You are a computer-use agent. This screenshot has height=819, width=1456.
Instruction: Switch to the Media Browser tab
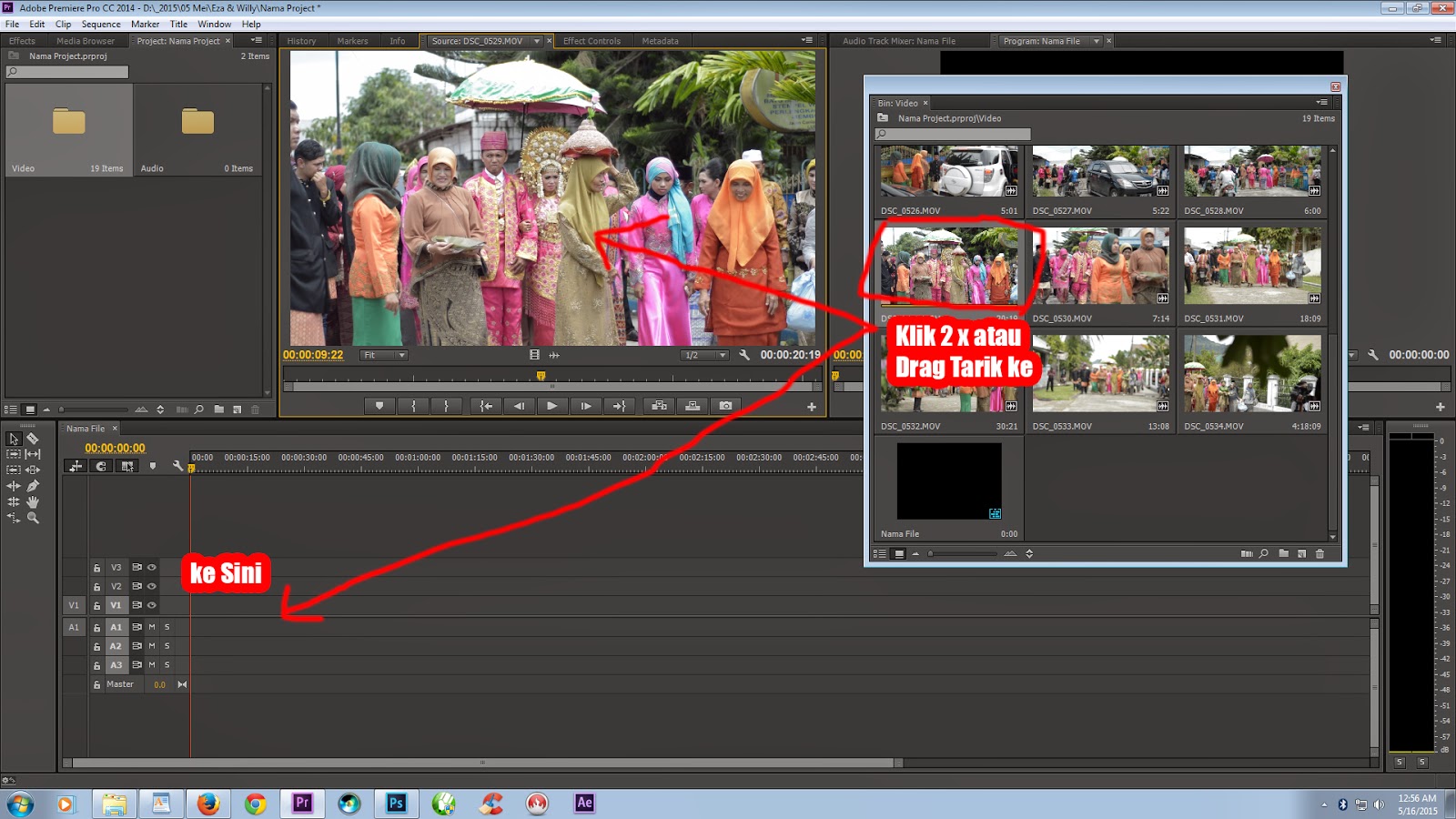click(86, 41)
